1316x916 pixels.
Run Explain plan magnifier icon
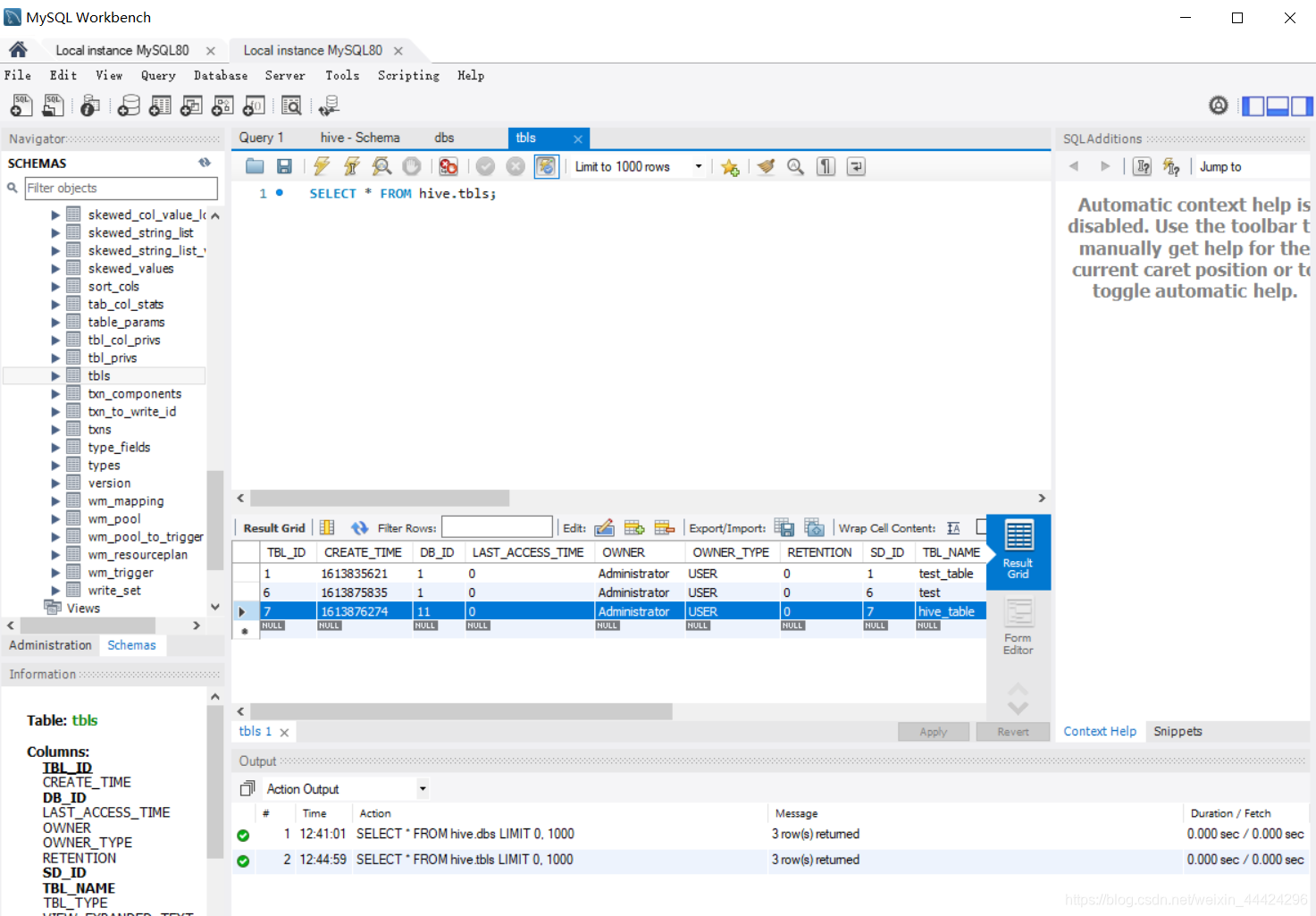[381, 166]
